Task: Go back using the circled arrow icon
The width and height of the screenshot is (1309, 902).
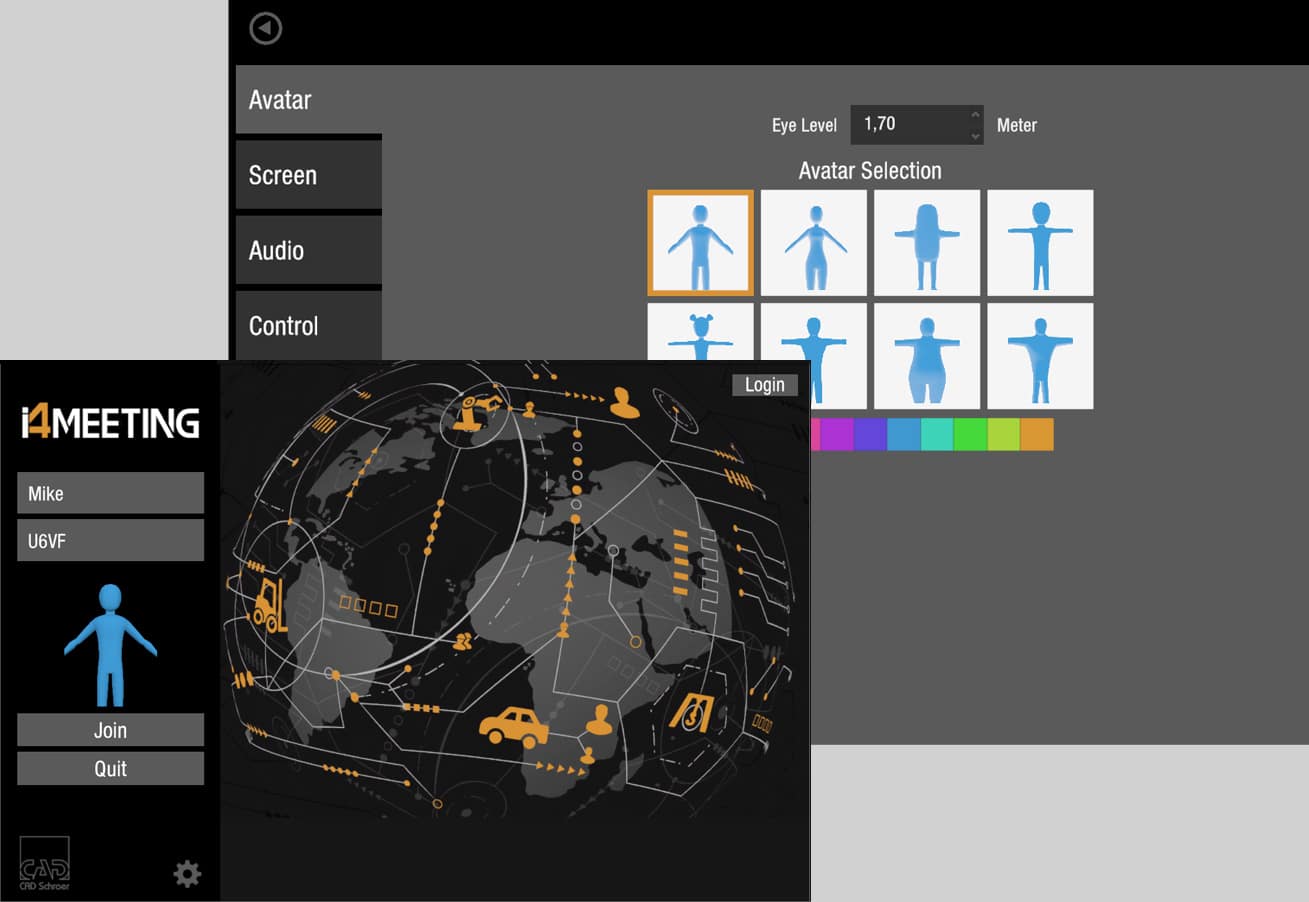Action: (x=265, y=28)
